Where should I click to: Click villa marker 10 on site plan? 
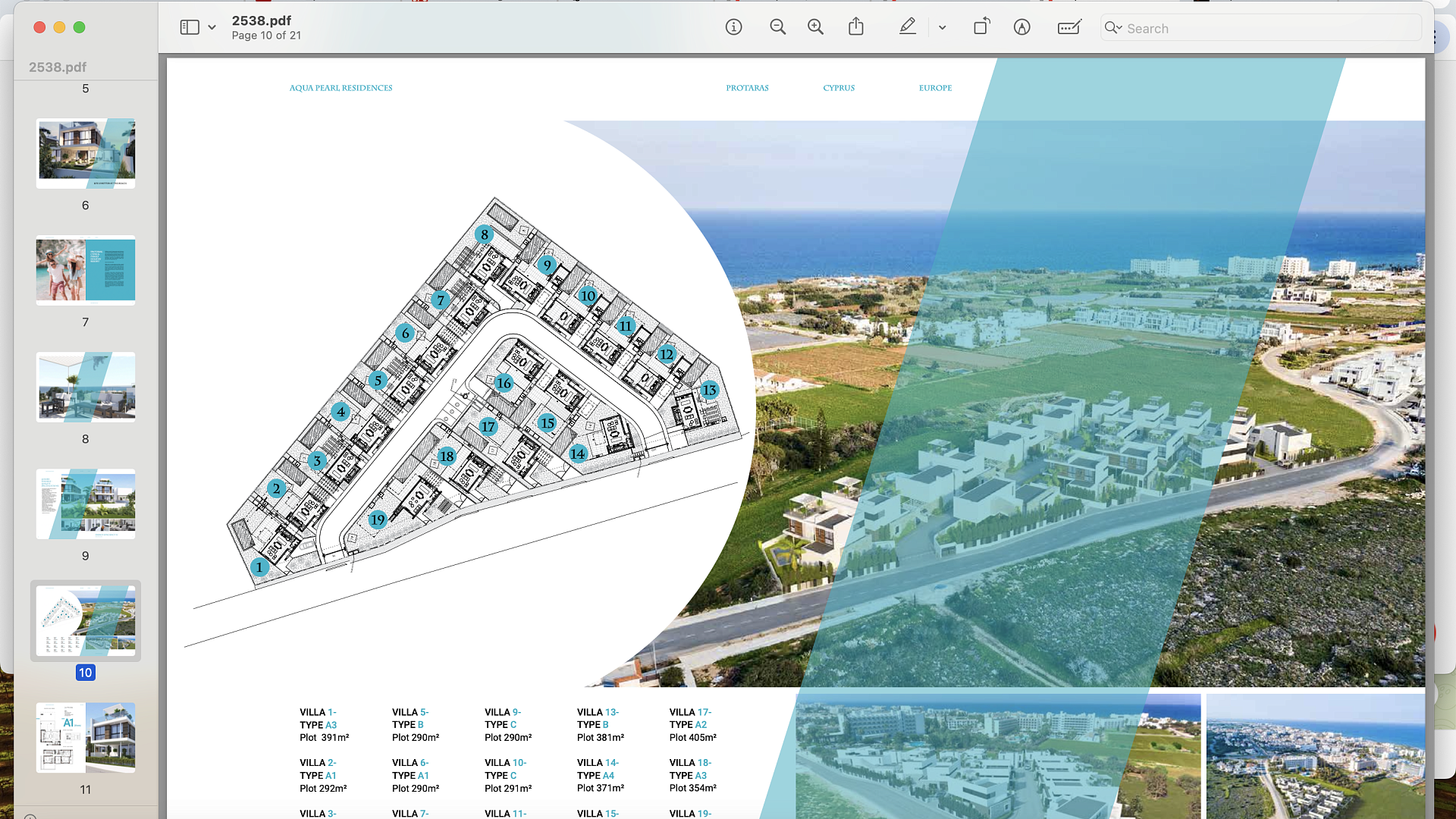coord(588,296)
